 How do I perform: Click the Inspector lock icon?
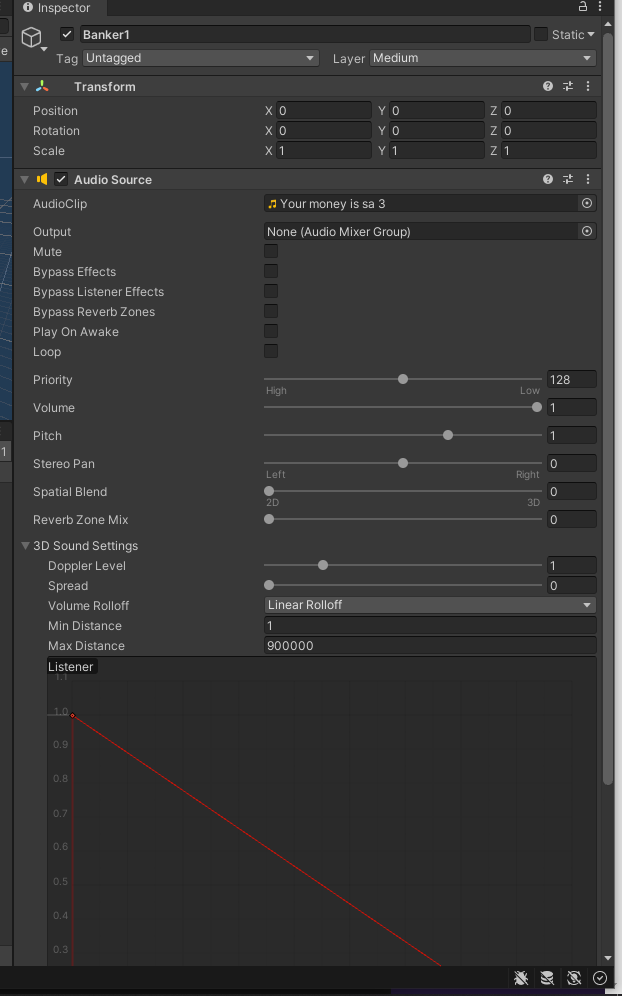583,7
